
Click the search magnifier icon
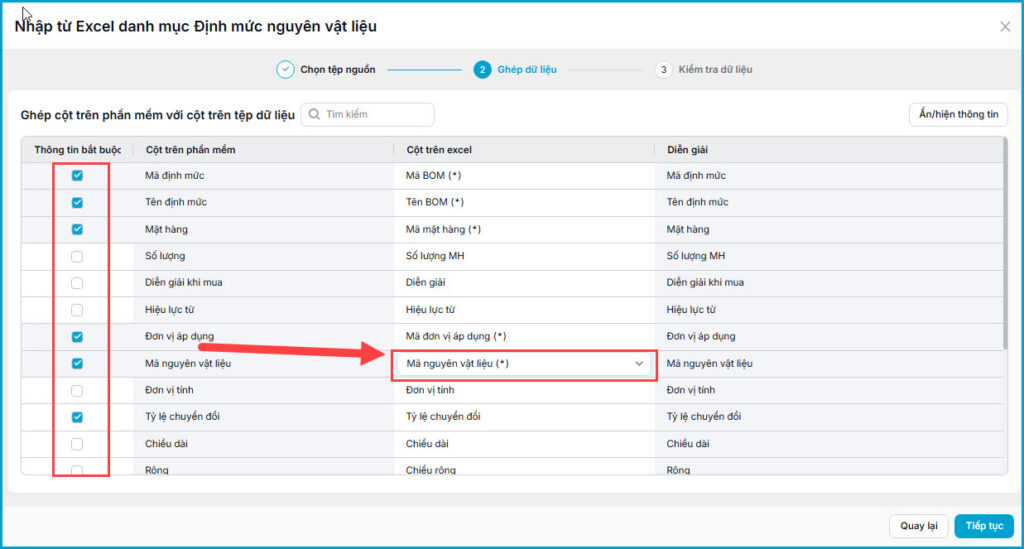click(314, 114)
